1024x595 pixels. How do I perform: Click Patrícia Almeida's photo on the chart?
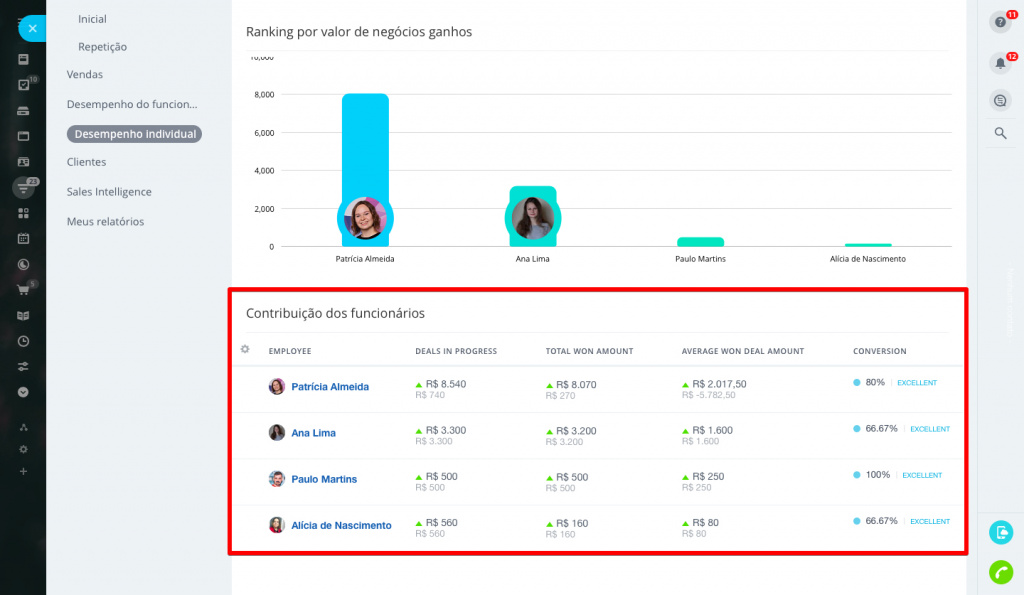pos(365,218)
